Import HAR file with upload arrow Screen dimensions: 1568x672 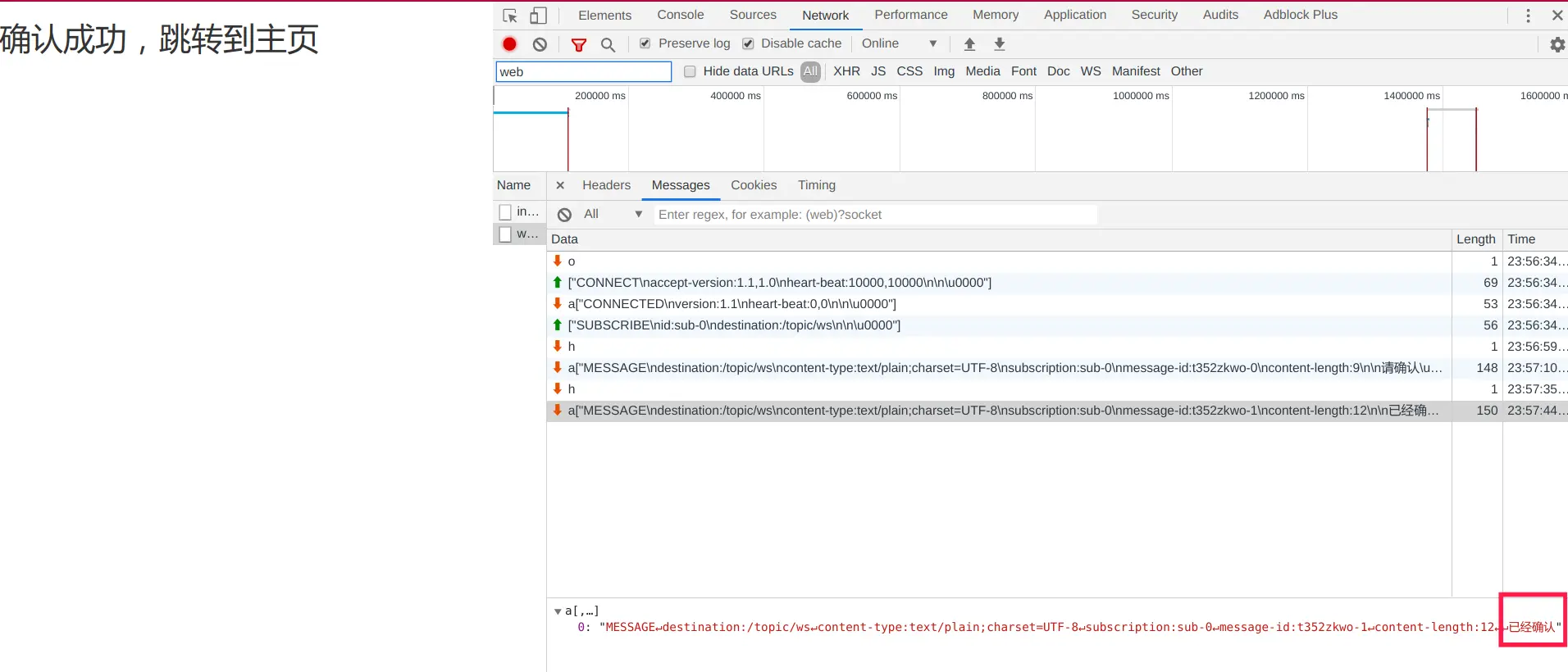969,44
